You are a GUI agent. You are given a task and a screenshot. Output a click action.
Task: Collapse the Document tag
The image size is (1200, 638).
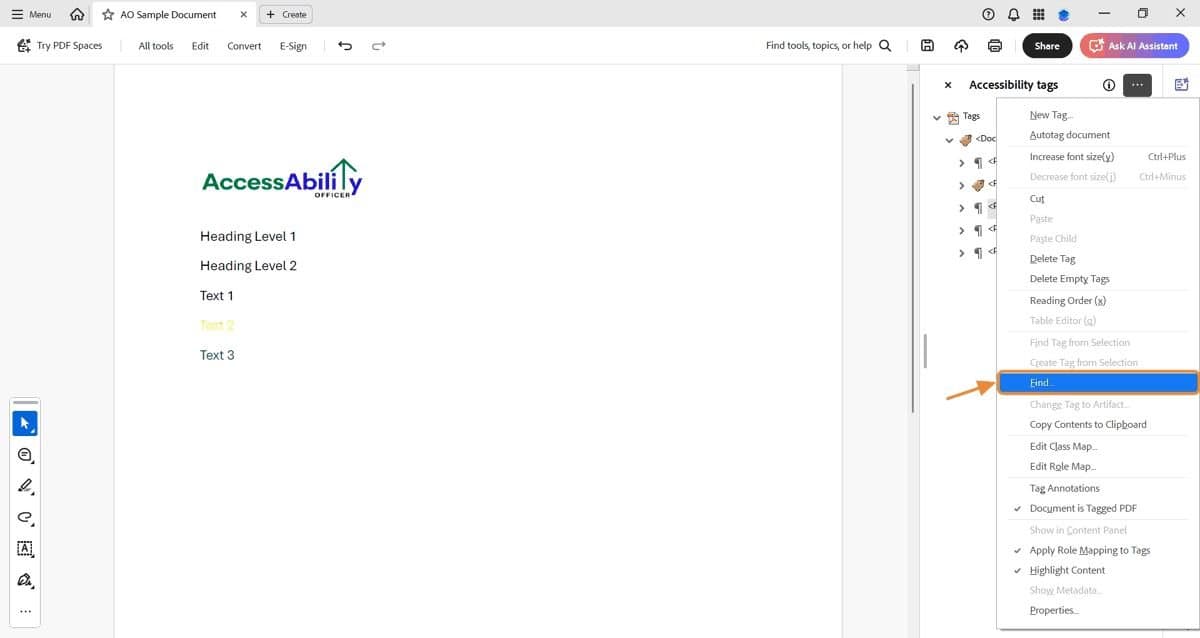coord(949,139)
